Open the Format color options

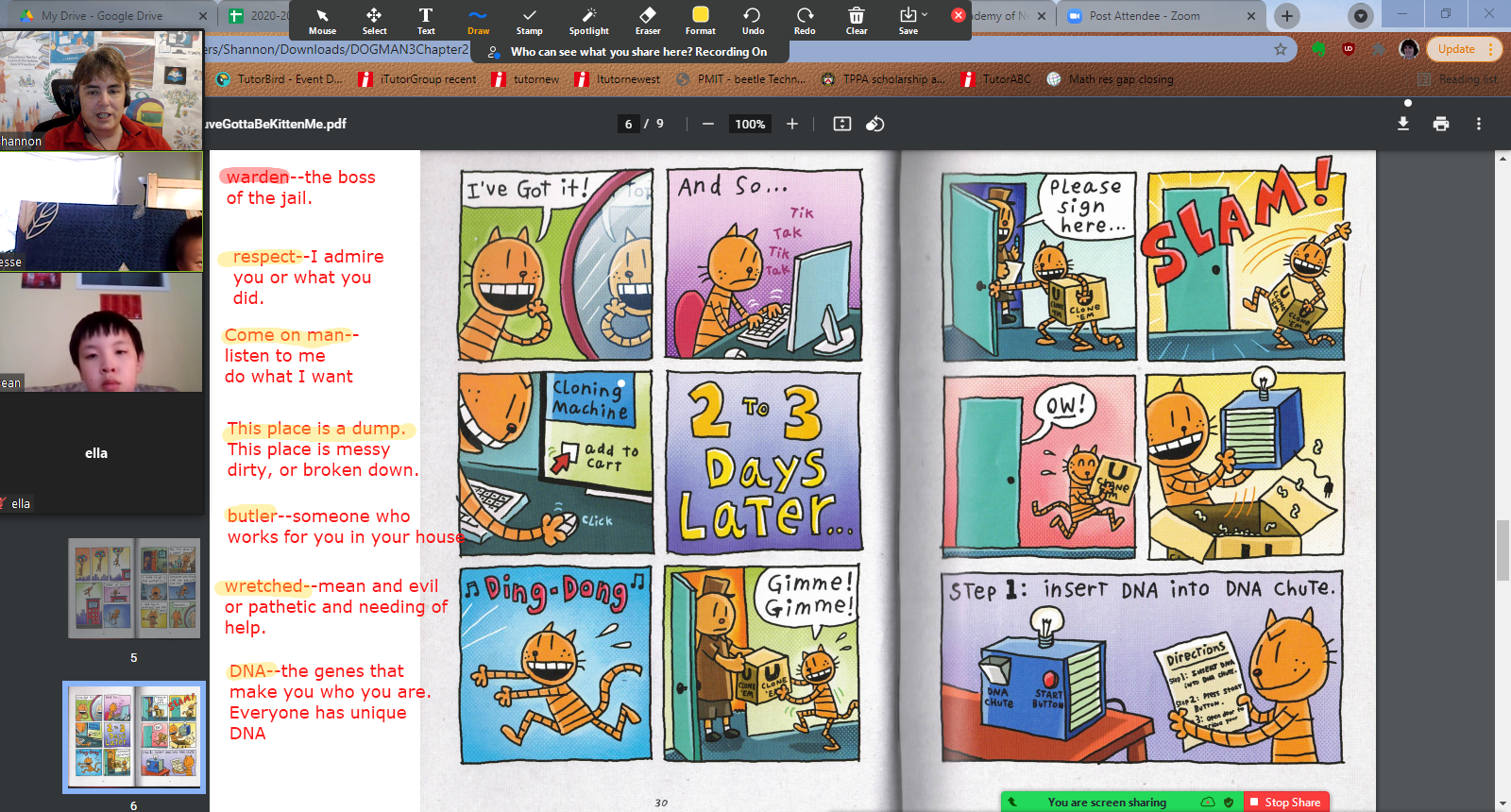pyautogui.click(x=700, y=21)
